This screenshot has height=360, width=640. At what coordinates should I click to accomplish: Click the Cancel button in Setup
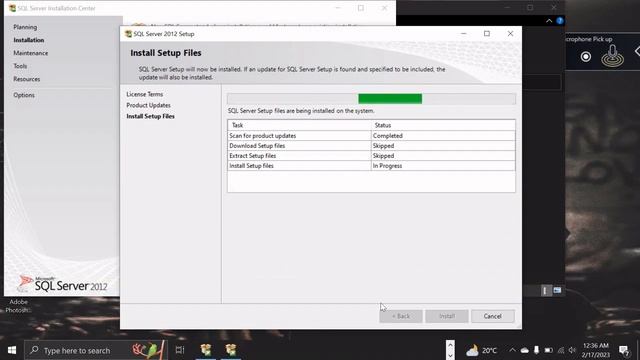tap(492, 316)
